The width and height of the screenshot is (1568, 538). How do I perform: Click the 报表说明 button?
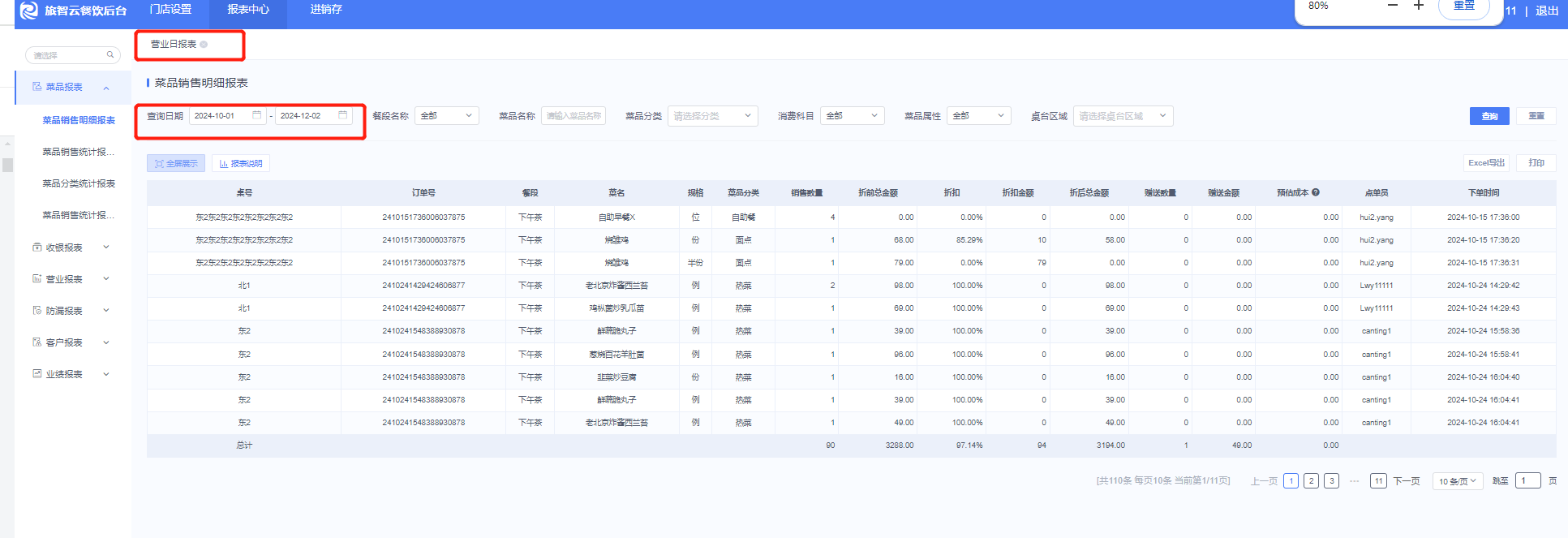(x=241, y=163)
